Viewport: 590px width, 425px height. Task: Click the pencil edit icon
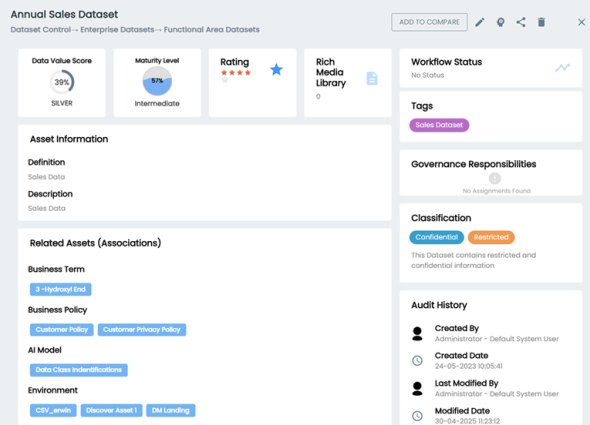(x=480, y=22)
